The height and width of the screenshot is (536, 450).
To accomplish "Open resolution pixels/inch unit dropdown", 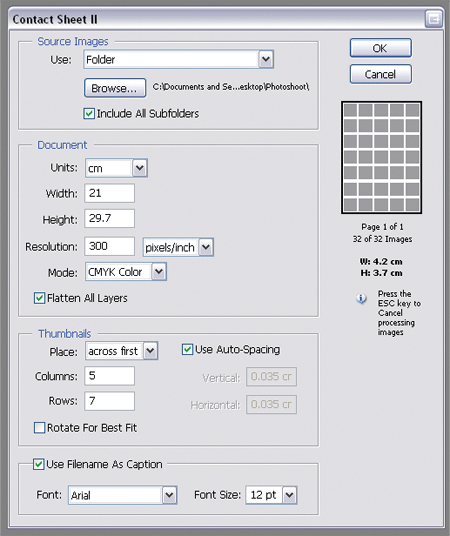I will point(206,247).
